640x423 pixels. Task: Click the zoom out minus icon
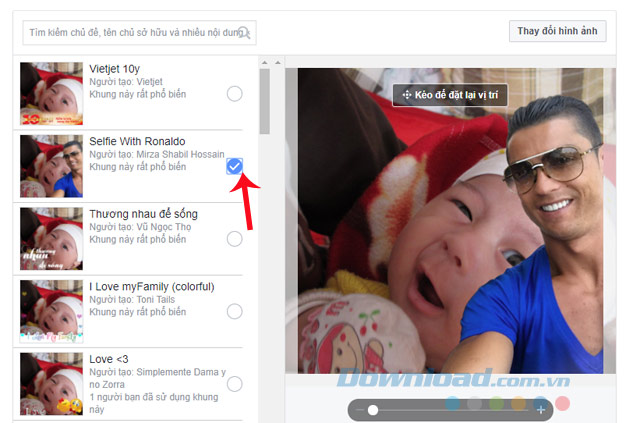tap(360, 410)
